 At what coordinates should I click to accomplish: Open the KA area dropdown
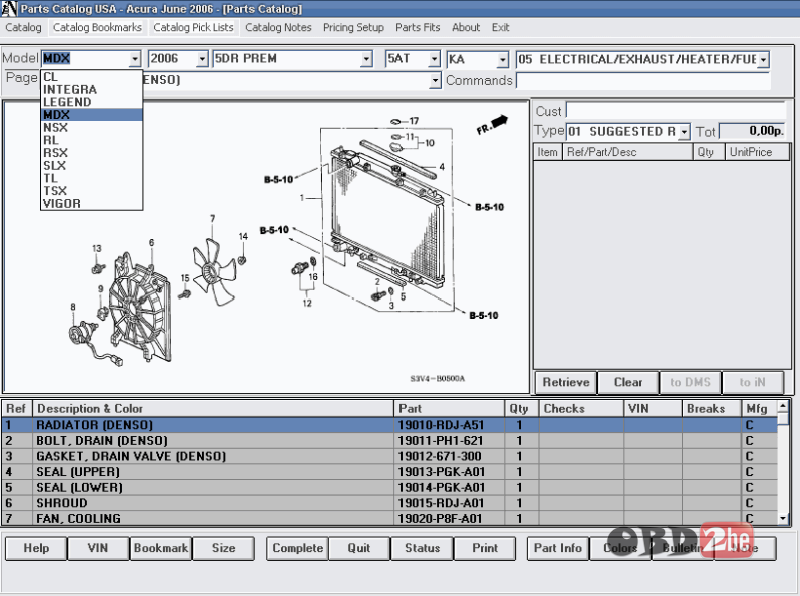(x=503, y=60)
